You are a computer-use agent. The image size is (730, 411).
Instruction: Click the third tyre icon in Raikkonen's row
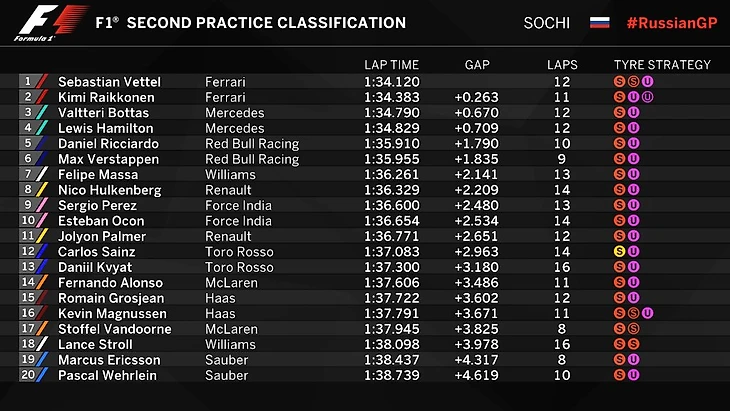pos(647,97)
